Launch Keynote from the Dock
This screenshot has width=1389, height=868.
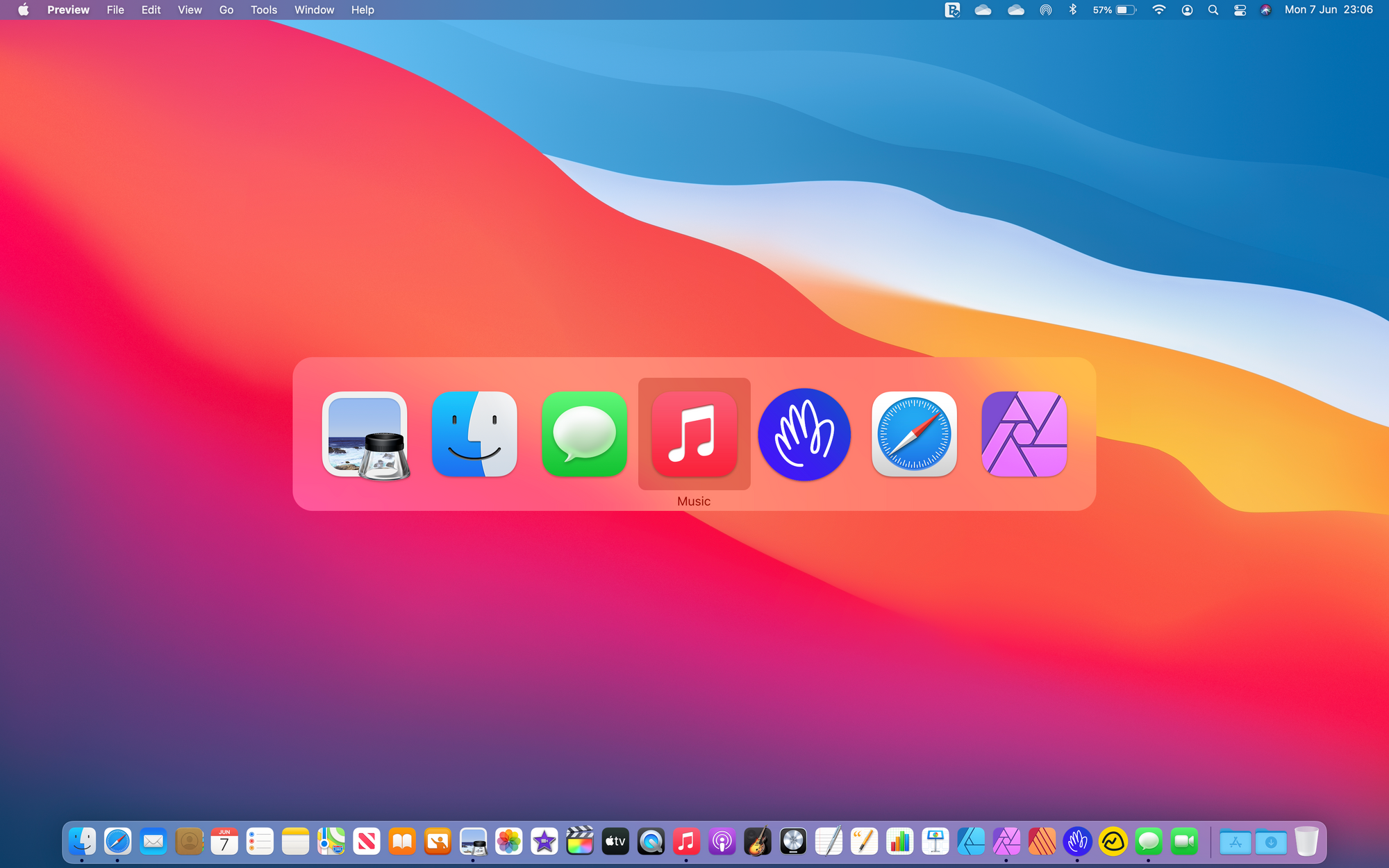[935, 842]
